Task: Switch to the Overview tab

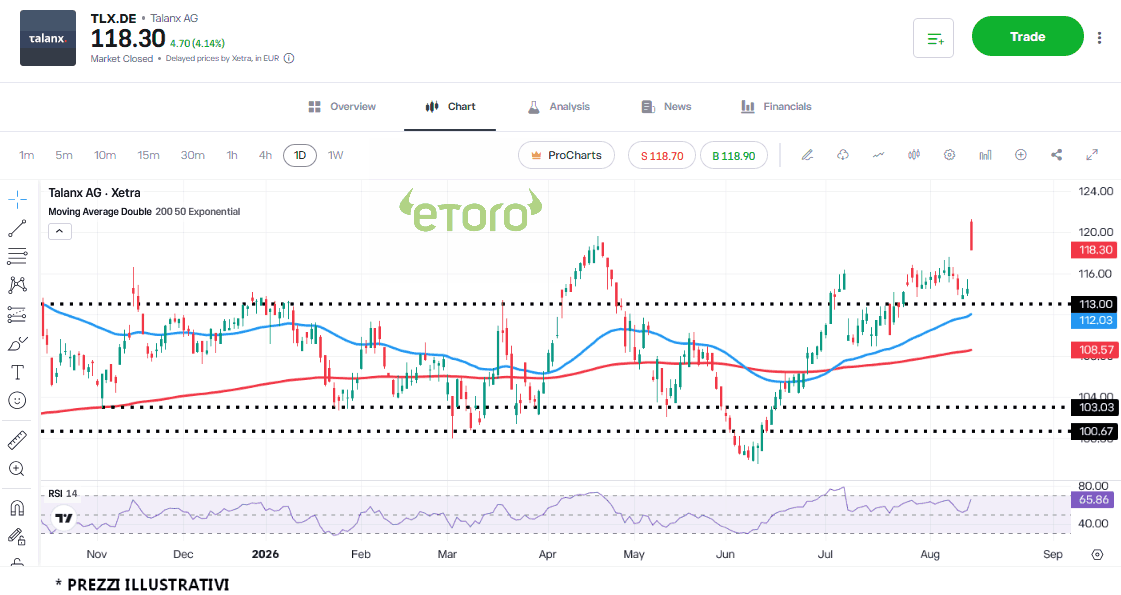Action: point(342,107)
